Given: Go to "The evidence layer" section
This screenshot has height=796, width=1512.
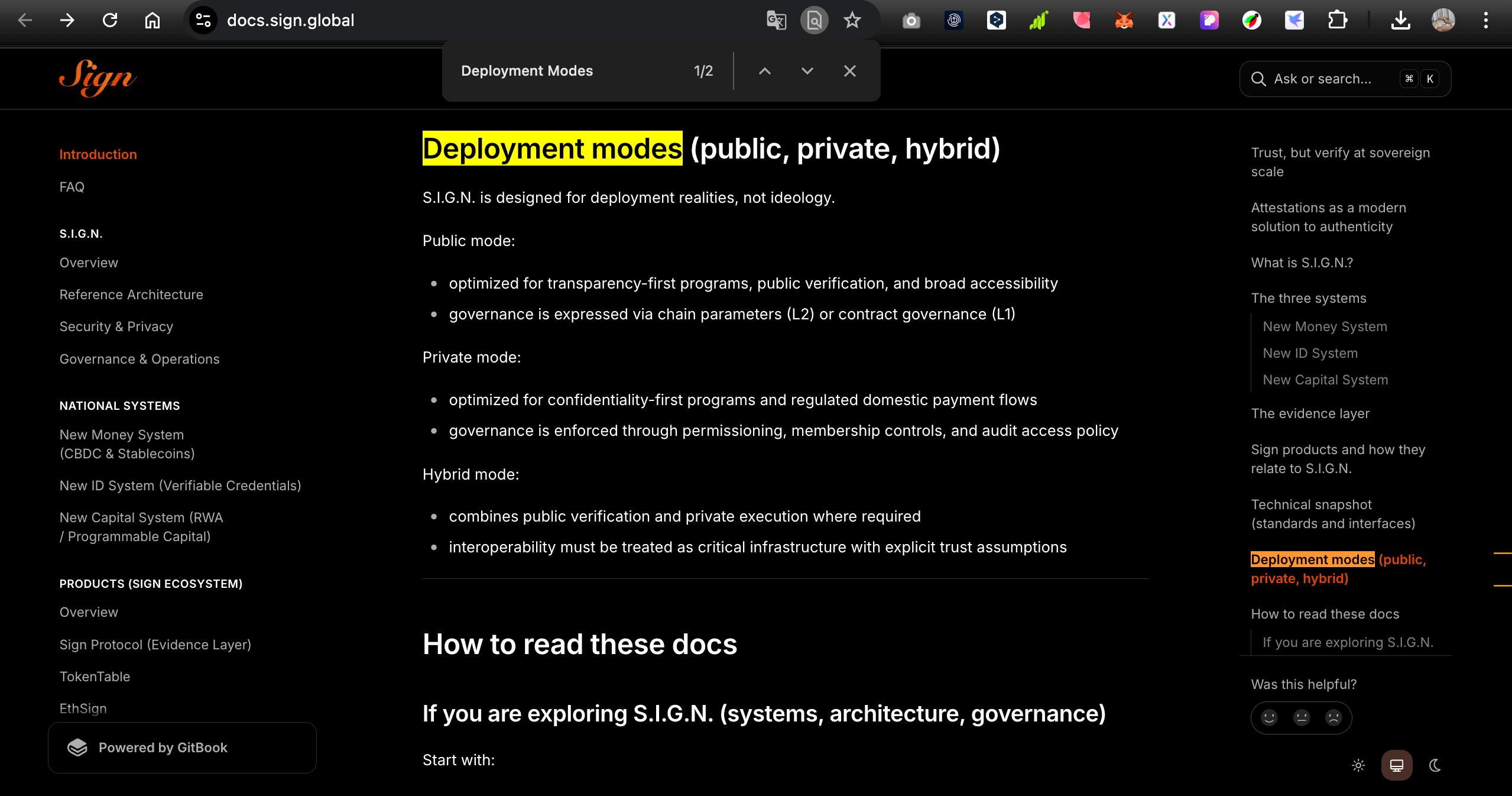Looking at the screenshot, I should 1310,413.
